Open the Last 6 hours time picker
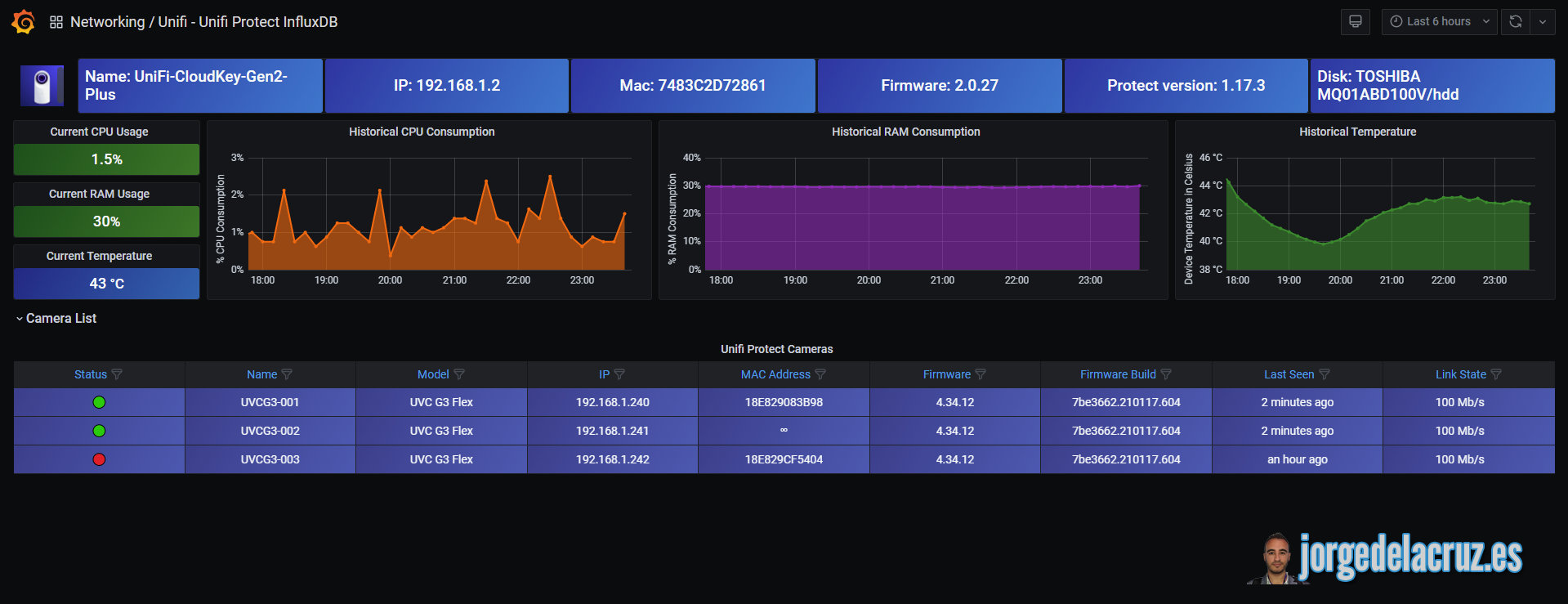Viewport: 1568px width, 604px height. (x=1438, y=22)
